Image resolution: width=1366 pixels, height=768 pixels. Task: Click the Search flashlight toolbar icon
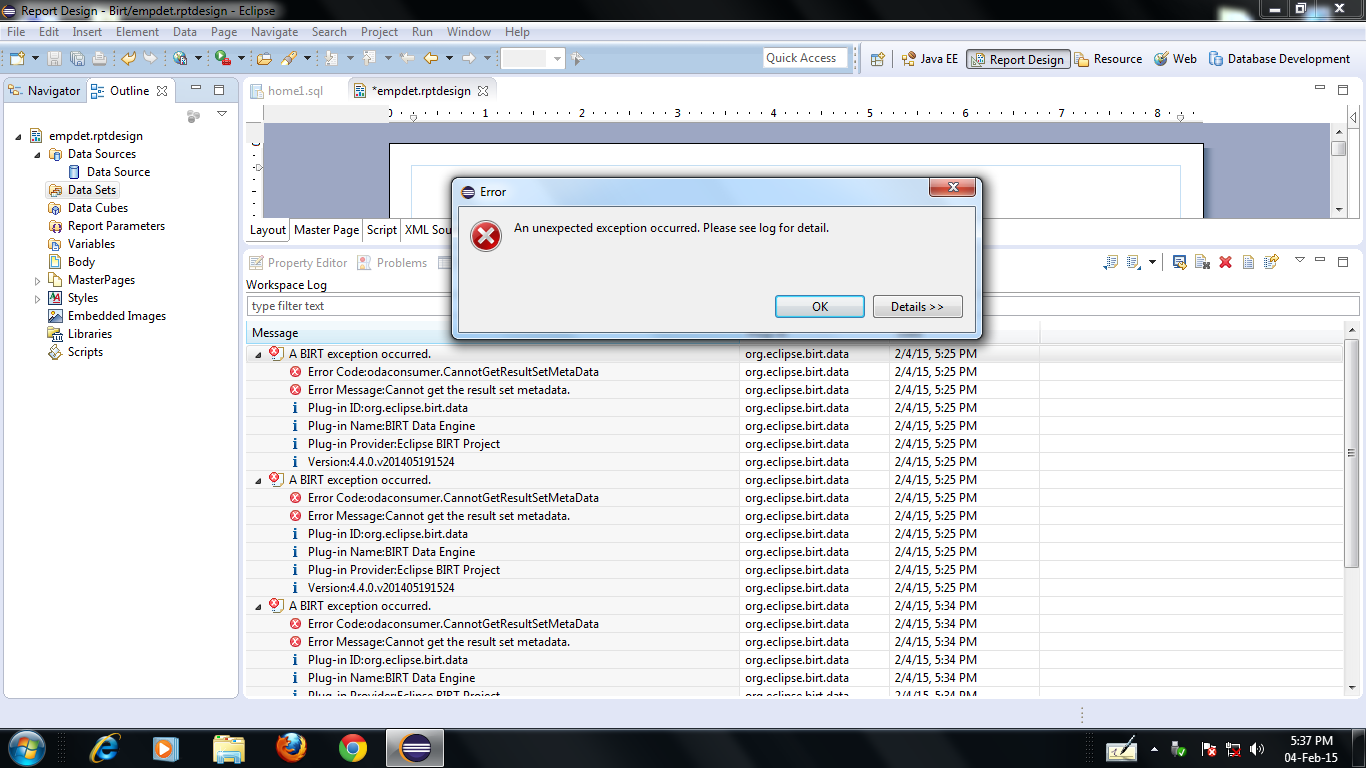[x=289, y=59]
